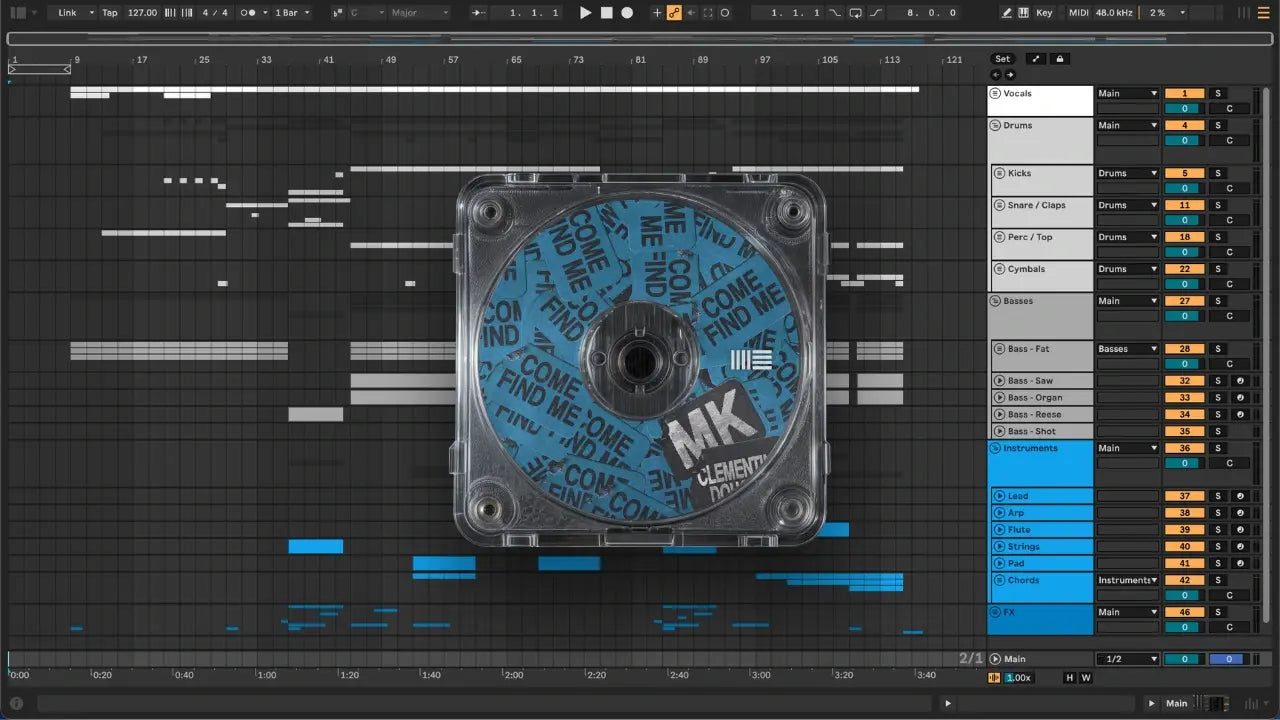Solo the Strings track
The width and height of the screenshot is (1280, 720).
(x=1218, y=547)
